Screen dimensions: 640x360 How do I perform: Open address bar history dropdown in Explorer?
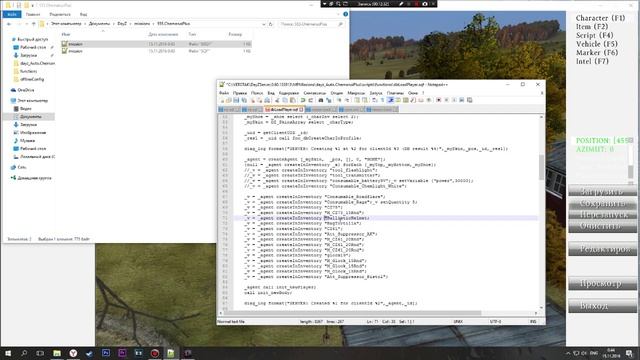[263, 24]
